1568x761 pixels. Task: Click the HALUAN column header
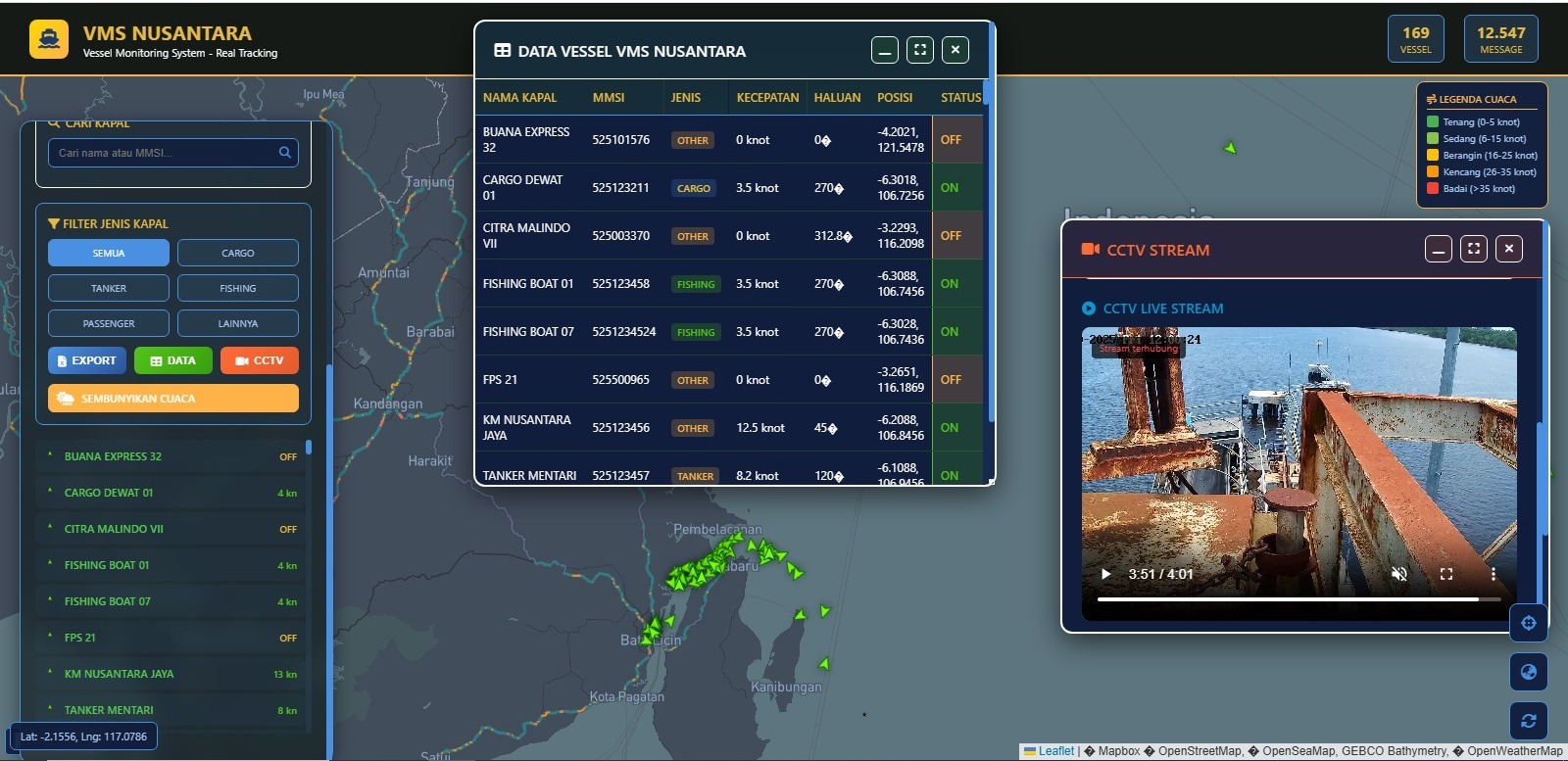coord(837,98)
